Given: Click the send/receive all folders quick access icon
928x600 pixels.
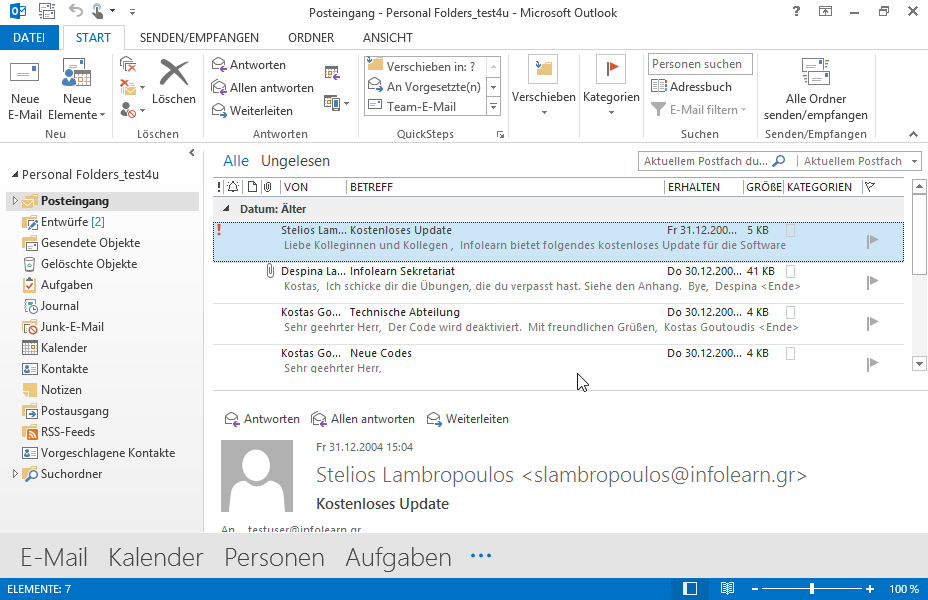Looking at the screenshot, I should (x=47, y=11).
